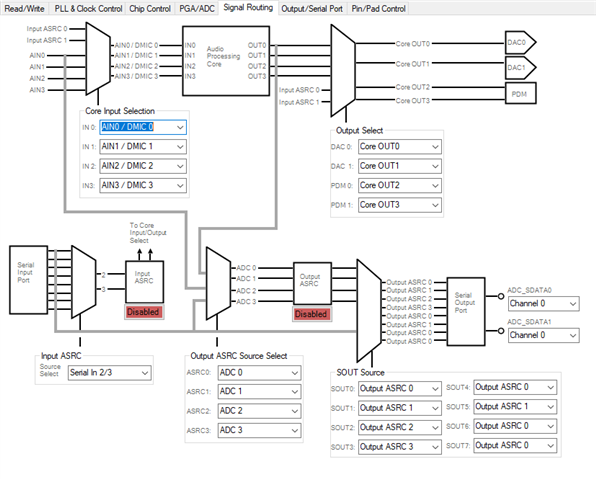Screen dimensions: 596x479
Task: Open Input ASRC Source Select dropdown
Action: click(109, 373)
